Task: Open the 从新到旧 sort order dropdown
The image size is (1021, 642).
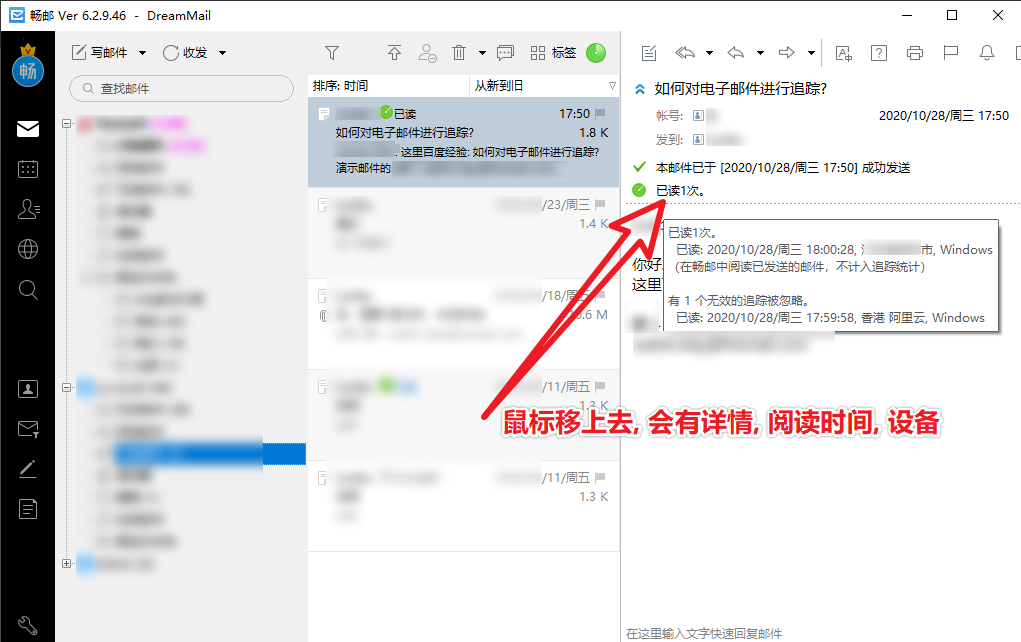Action: click(x=545, y=86)
